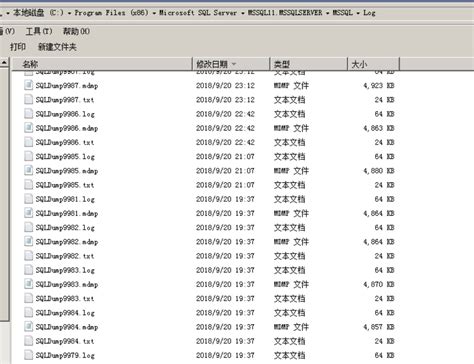This screenshot has height=364, width=474.
Task: Click the file icon of SQLDump9987.txt
Action: coord(29,99)
